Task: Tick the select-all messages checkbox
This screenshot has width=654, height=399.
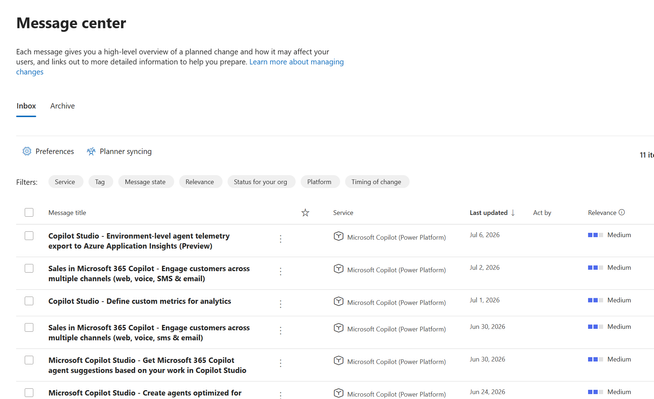Action: pyautogui.click(x=29, y=213)
